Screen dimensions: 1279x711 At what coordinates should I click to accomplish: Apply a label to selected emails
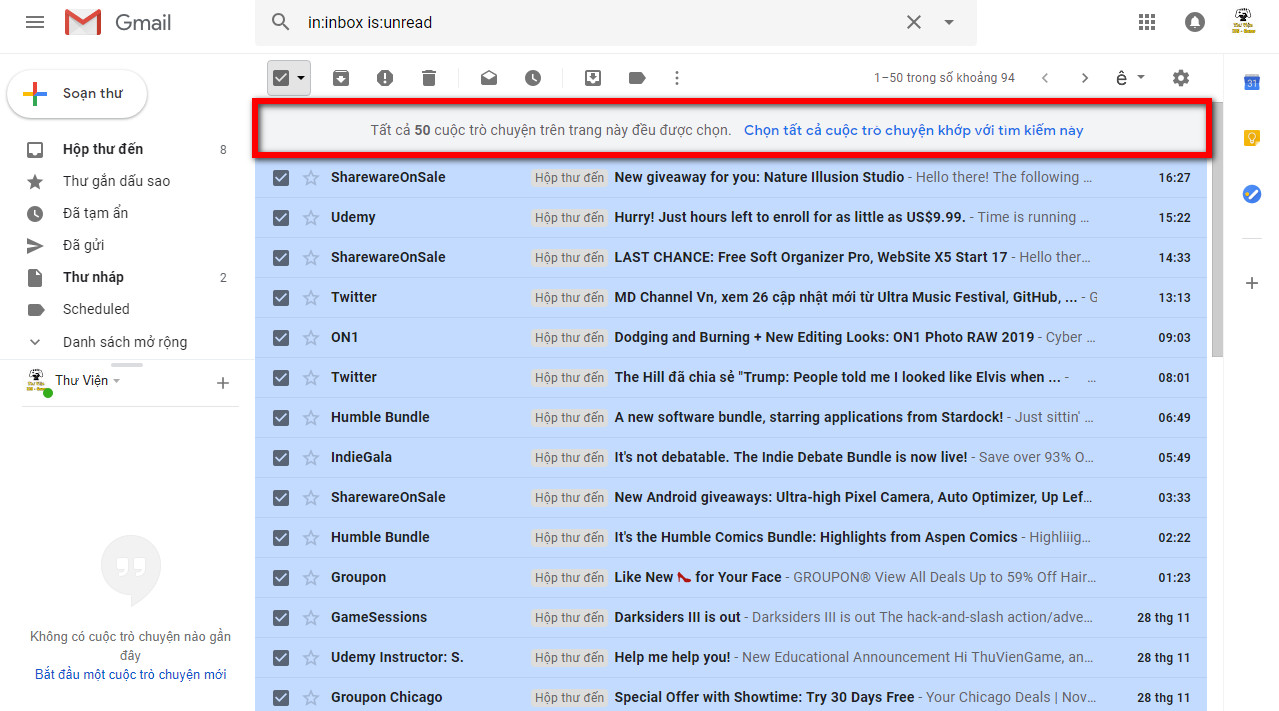point(637,77)
